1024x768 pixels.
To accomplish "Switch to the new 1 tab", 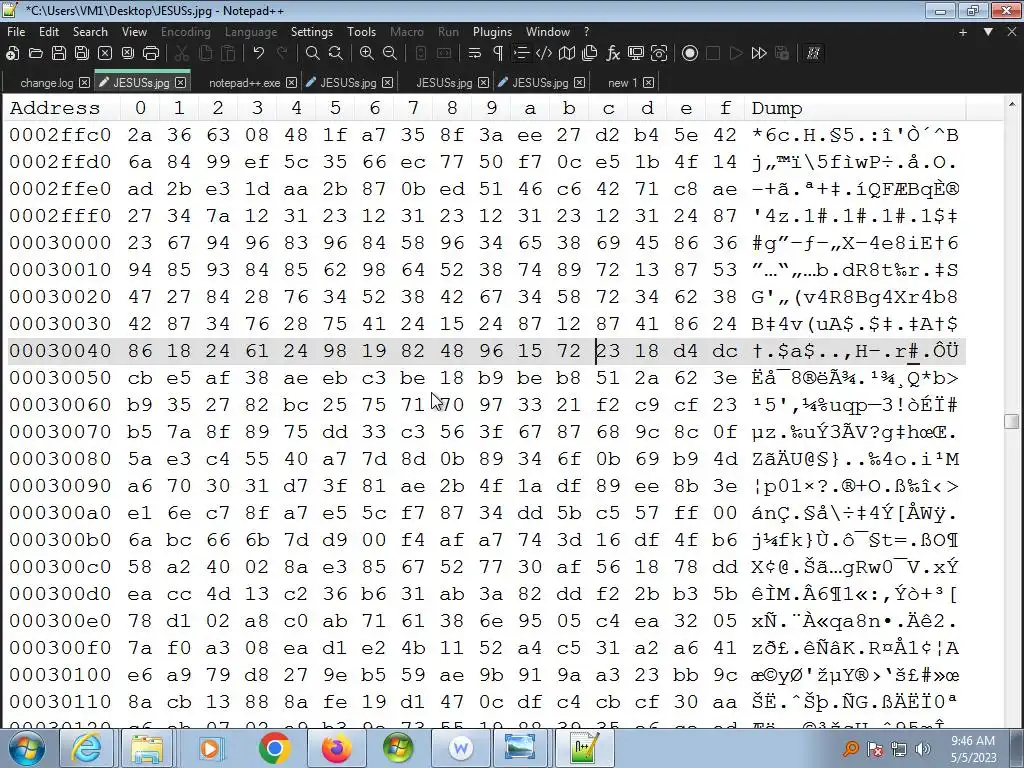I will 622,83.
